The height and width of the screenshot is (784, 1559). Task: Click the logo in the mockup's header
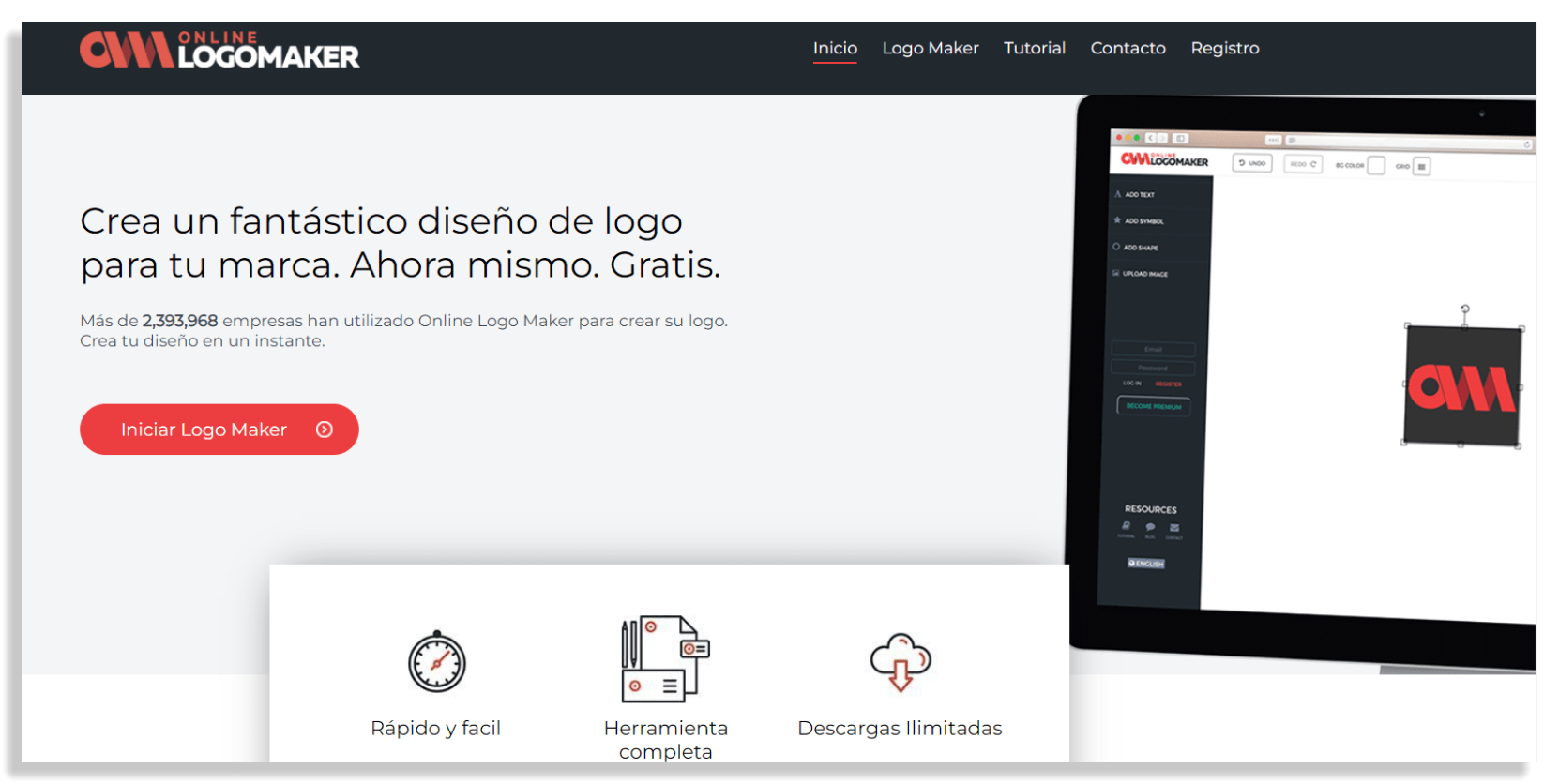point(1165,160)
